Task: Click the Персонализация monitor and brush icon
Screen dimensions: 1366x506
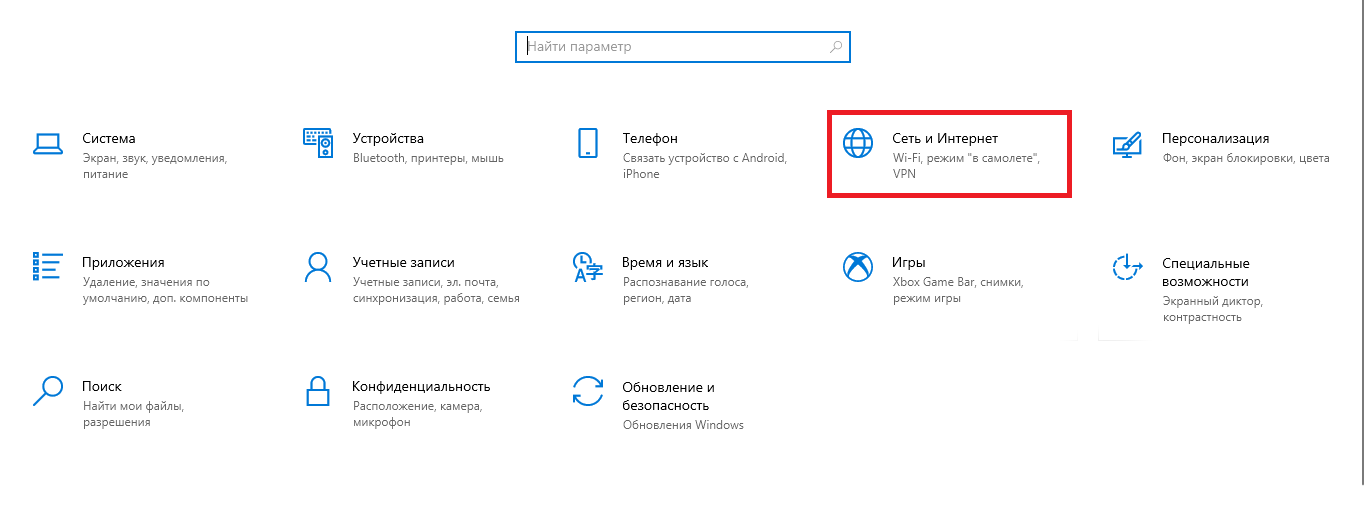Action: pos(1127,143)
